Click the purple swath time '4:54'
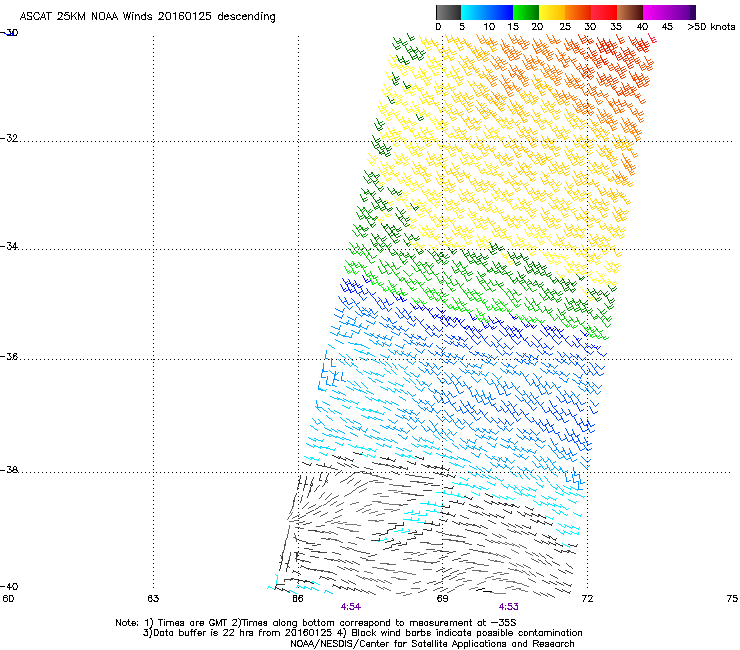Viewport: 740px width, 650px height. (351, 607)
